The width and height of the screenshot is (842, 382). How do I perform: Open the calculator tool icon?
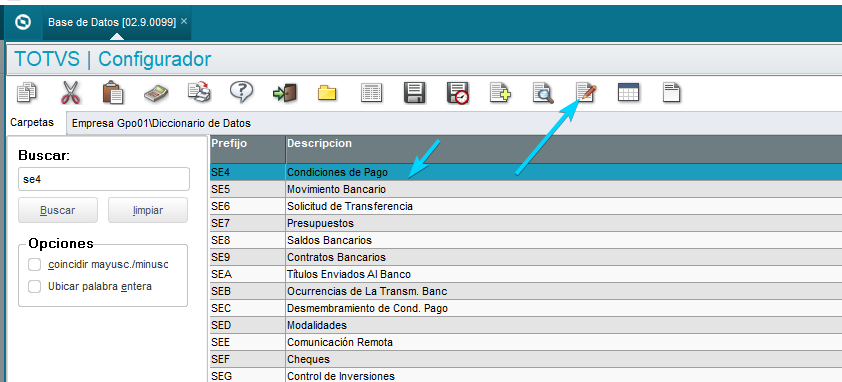156,93
